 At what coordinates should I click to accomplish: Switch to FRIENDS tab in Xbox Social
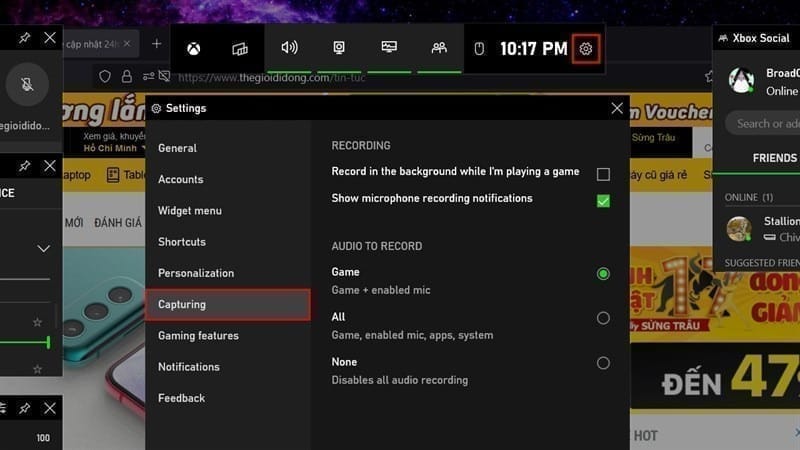point(774,158)
